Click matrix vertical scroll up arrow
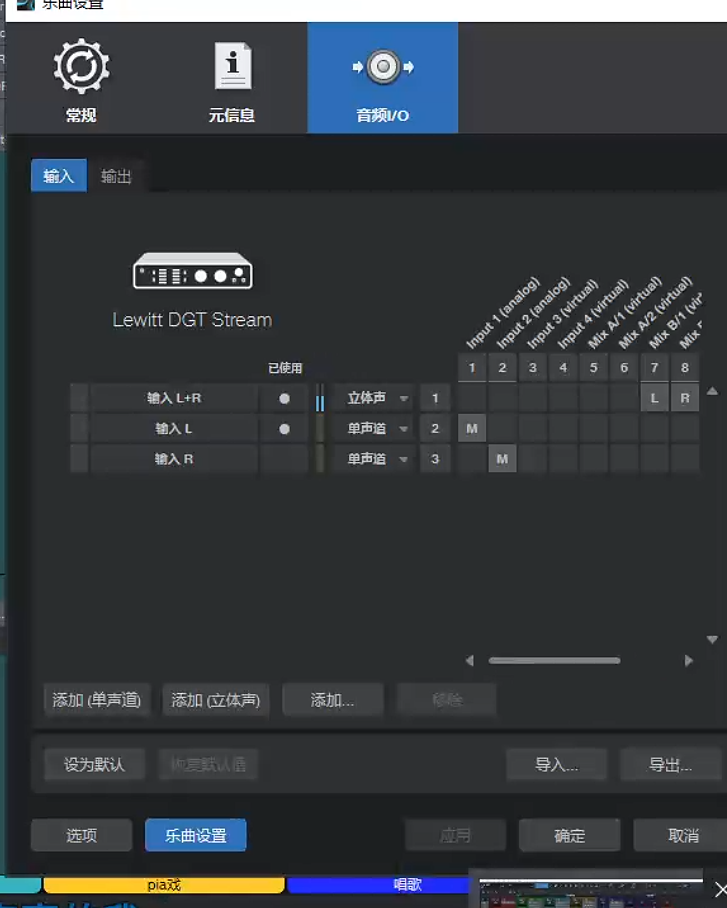 (x=713, y=391)
